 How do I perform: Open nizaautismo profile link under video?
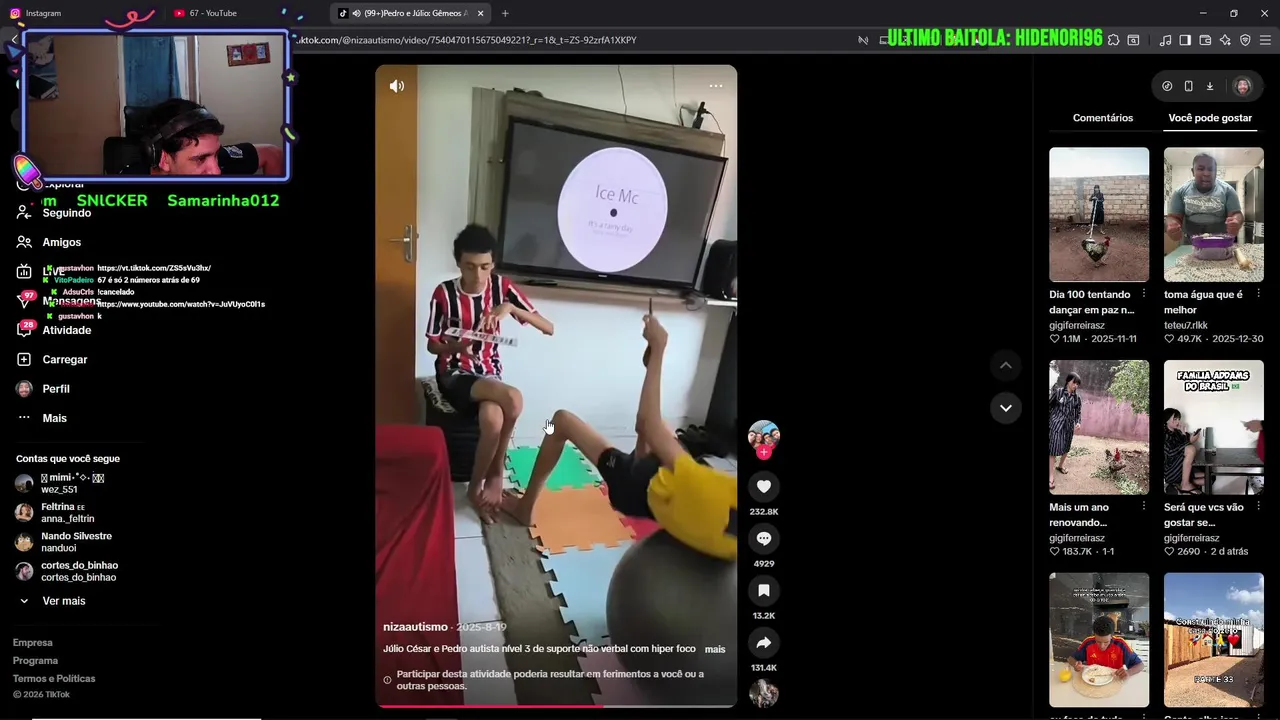pos(415,627)
